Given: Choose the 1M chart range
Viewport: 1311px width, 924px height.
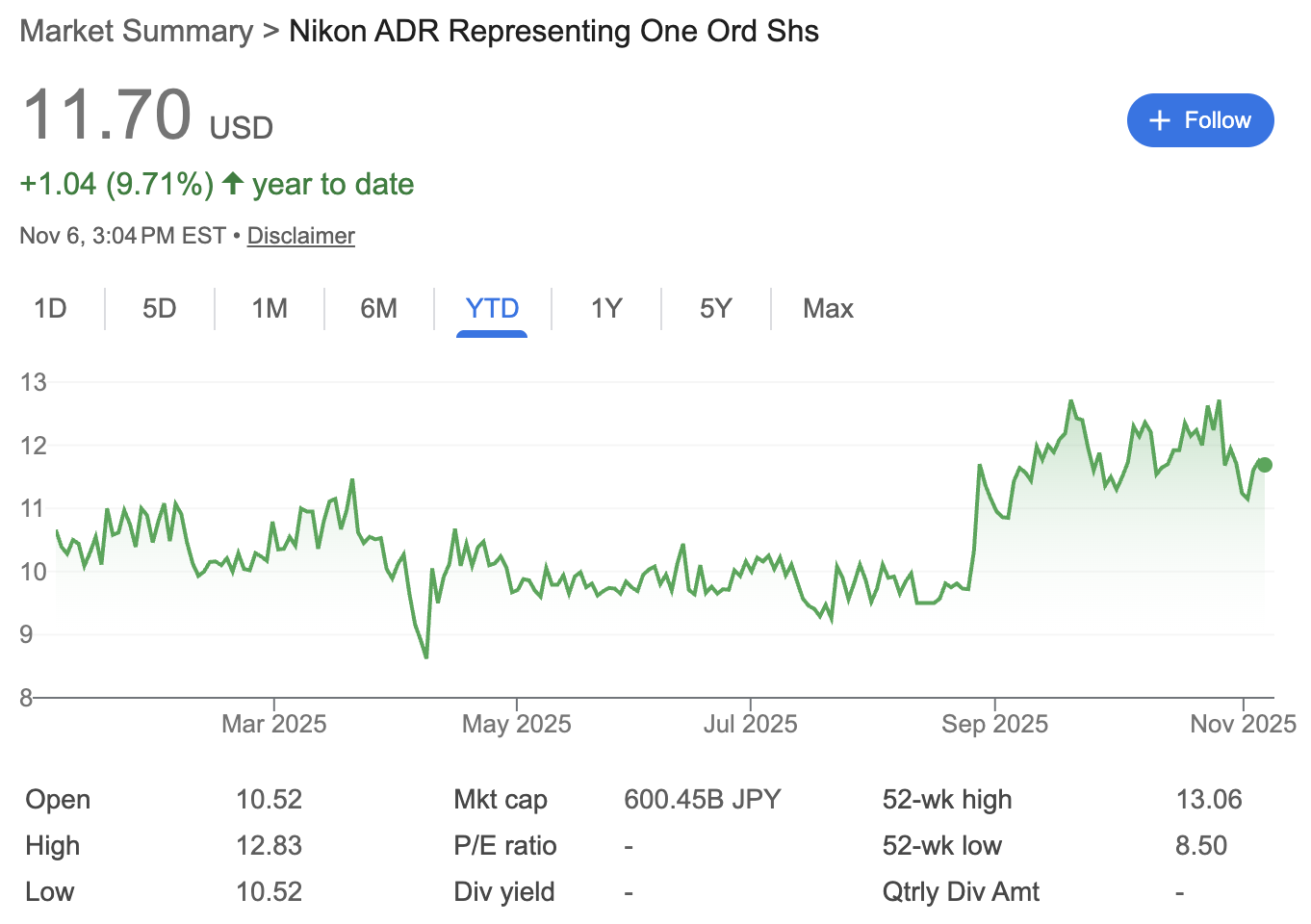Looking at the screenshot, I should 270,309.
